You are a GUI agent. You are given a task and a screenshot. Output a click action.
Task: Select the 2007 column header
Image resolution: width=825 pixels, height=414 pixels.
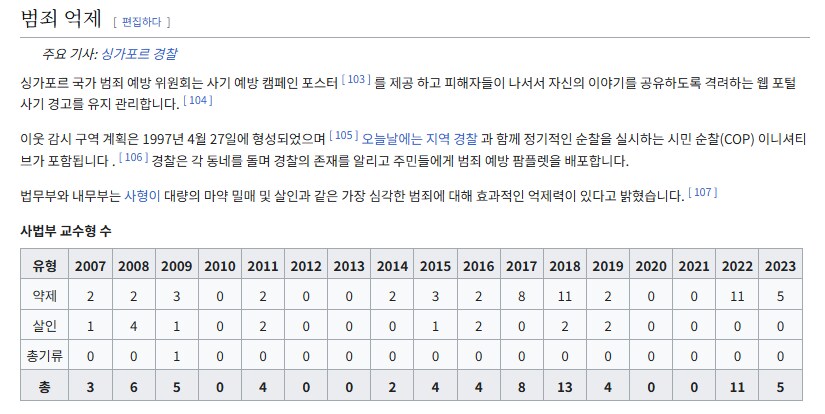[x=90, y=265]
